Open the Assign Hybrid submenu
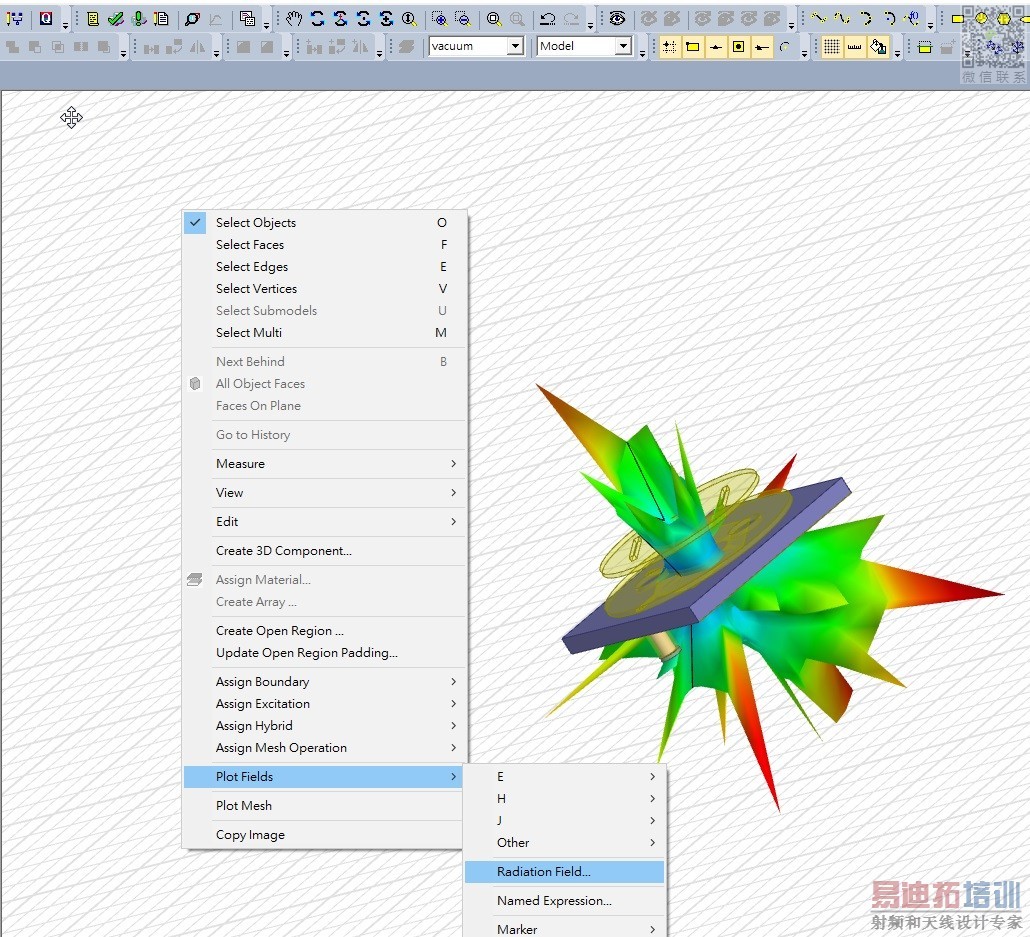The height and width of the screenshot is (937, 1030). tap(324, 725)
